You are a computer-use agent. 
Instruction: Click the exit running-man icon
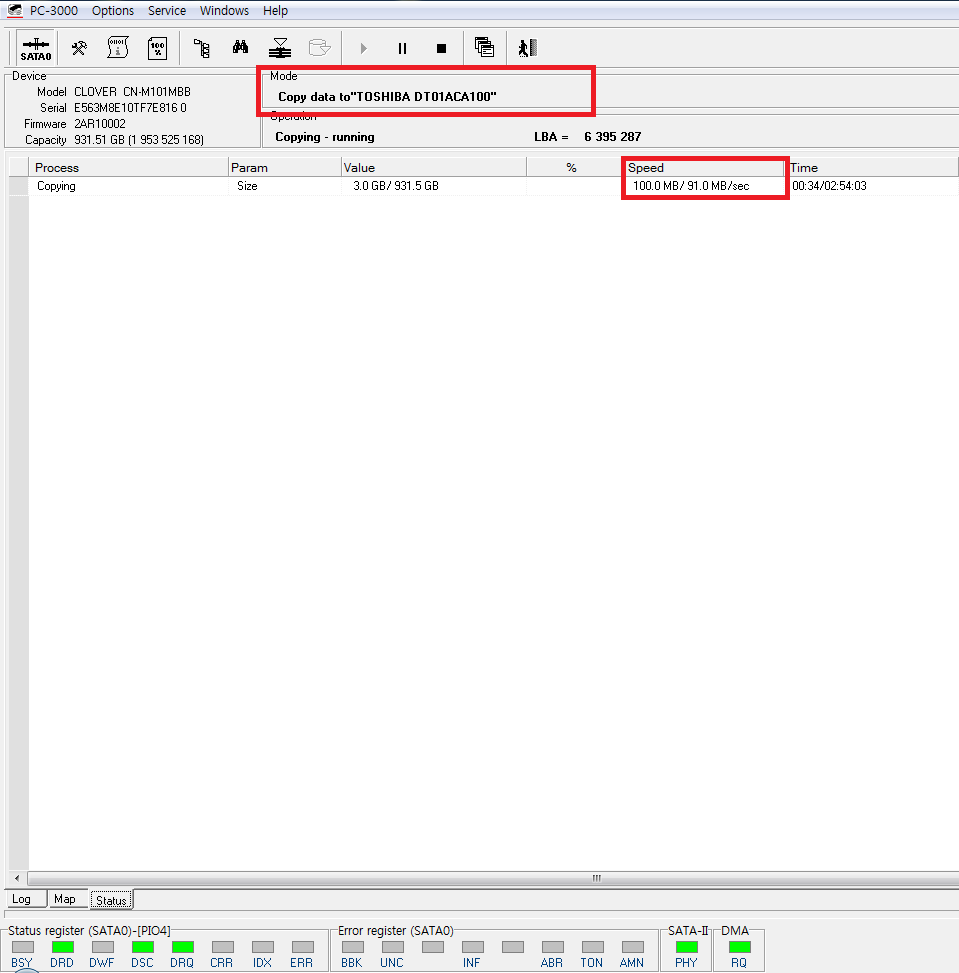528,48
